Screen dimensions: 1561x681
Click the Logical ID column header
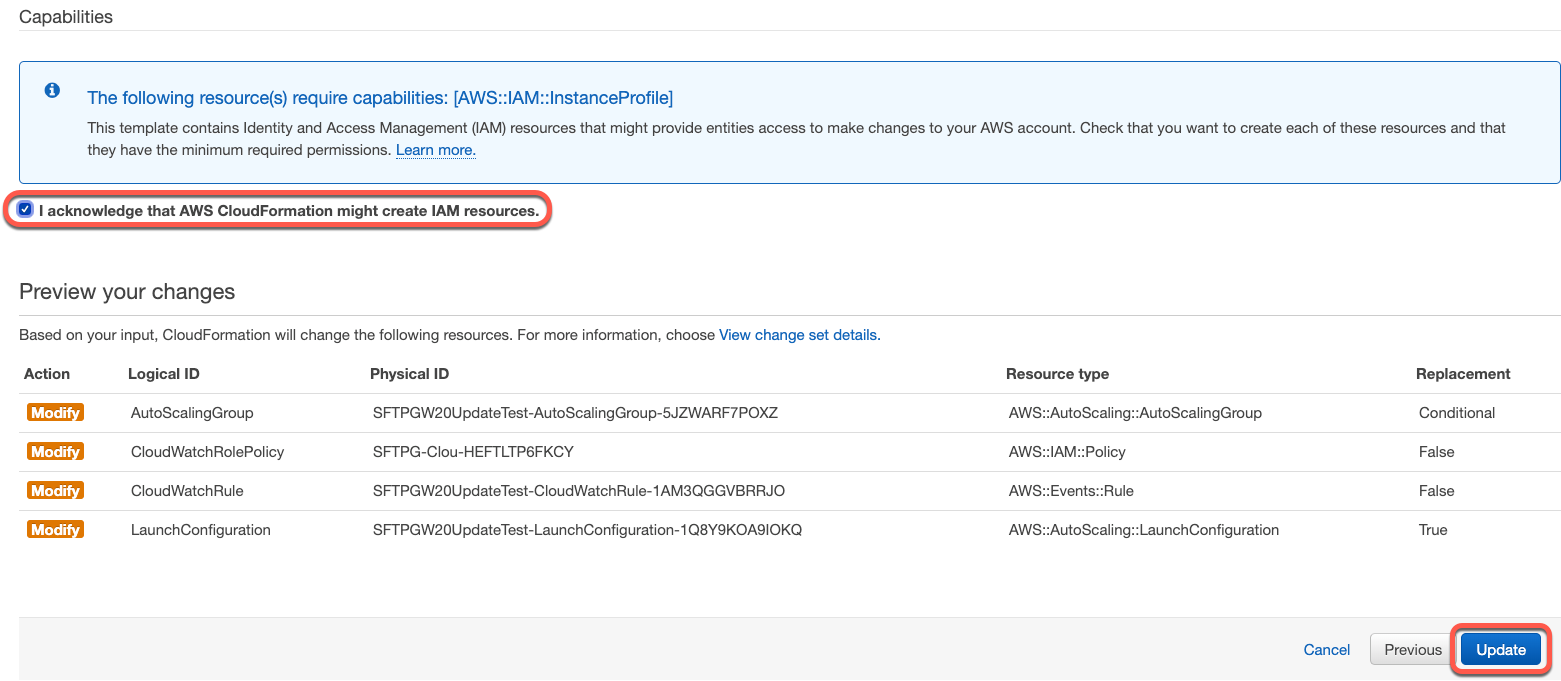click(x=164, y=374)
